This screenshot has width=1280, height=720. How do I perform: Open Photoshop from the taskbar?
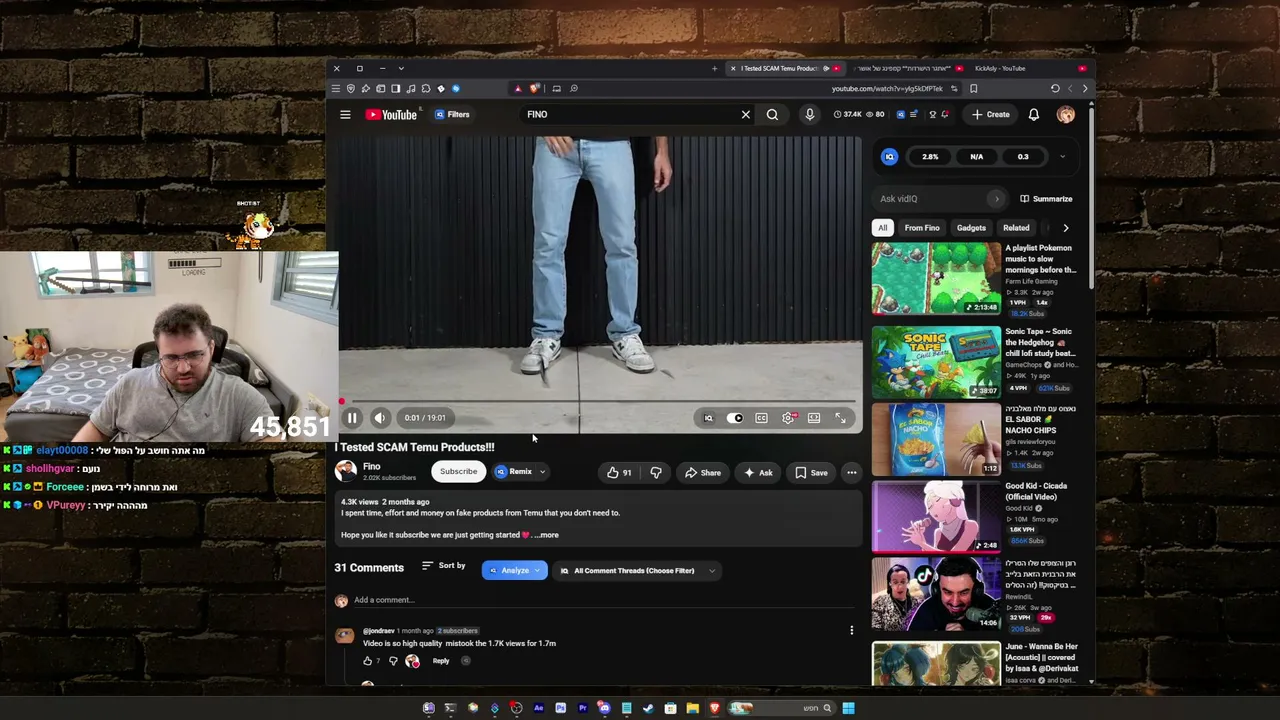coord(560,708)
